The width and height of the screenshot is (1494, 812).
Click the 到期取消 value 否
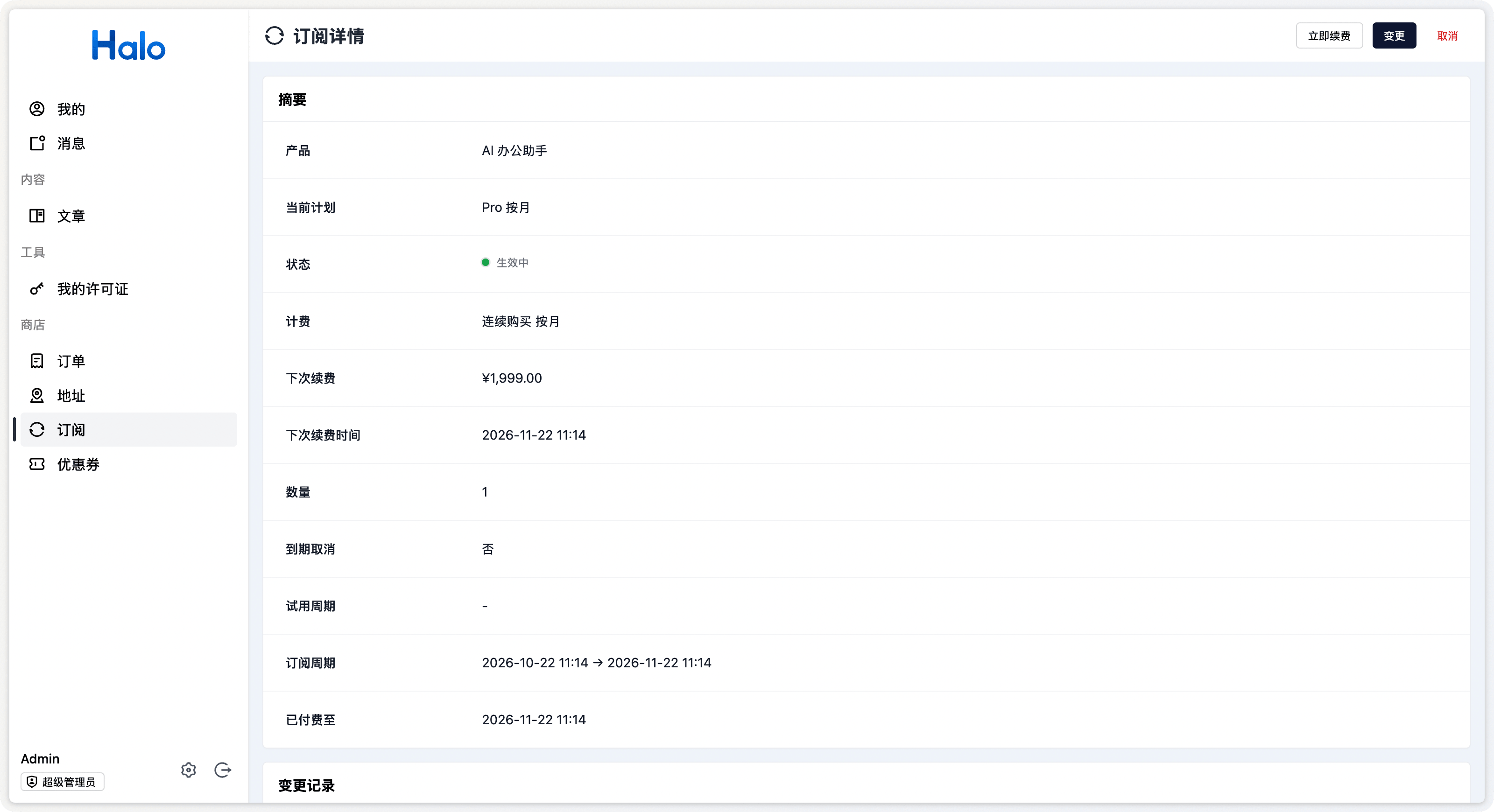[x=488, y=549]
